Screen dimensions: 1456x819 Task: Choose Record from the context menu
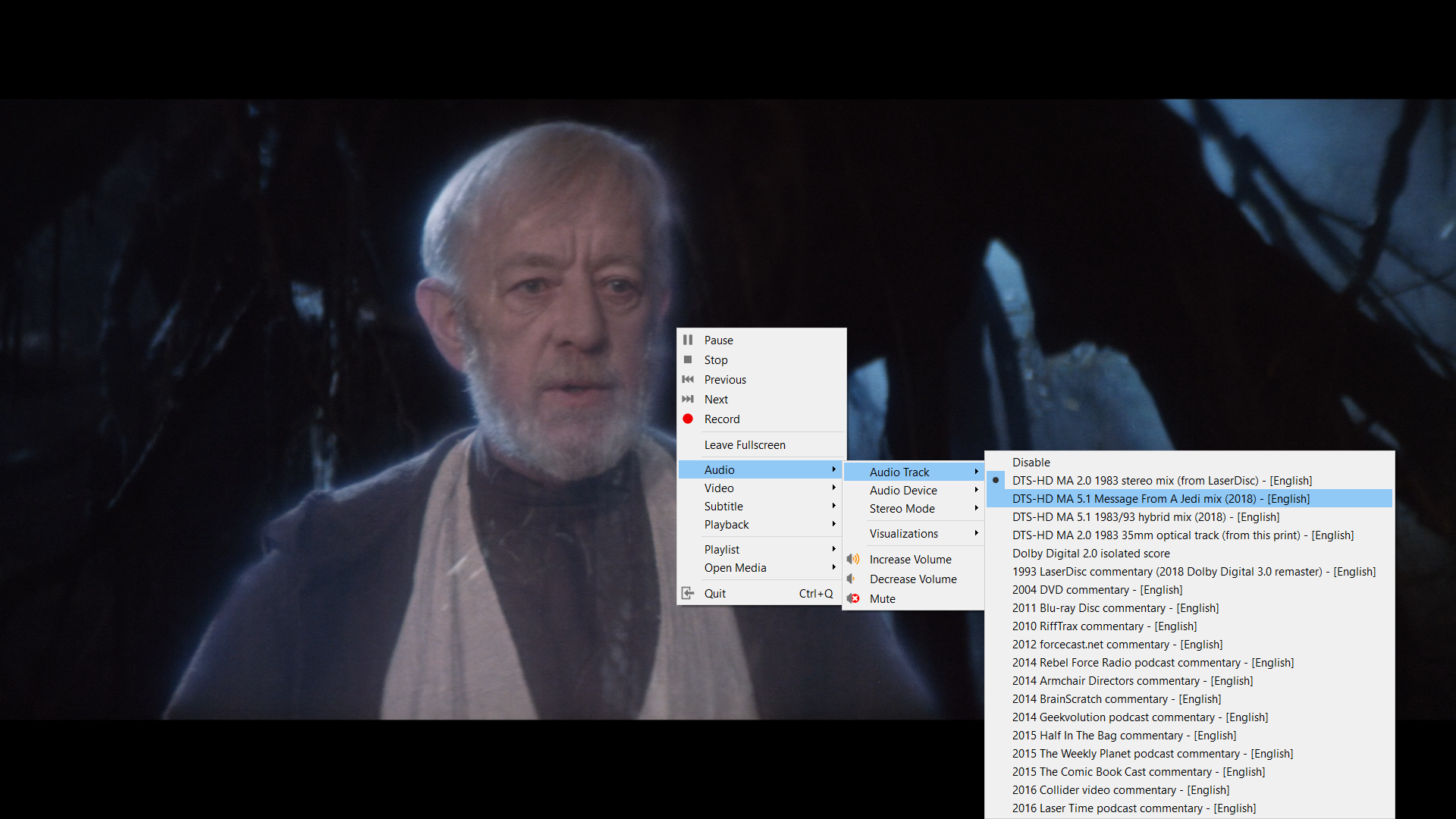tap(761, 419)
